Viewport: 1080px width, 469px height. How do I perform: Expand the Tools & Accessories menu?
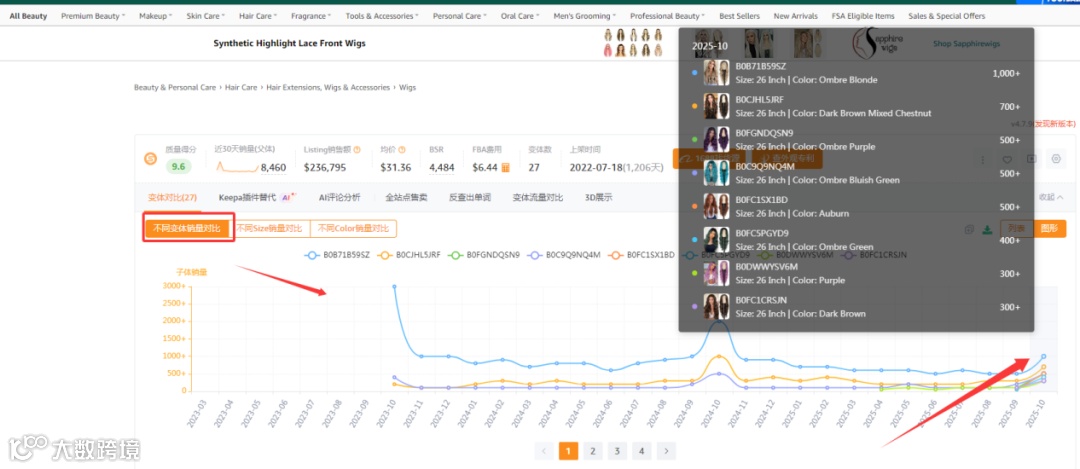click(382, 16)
